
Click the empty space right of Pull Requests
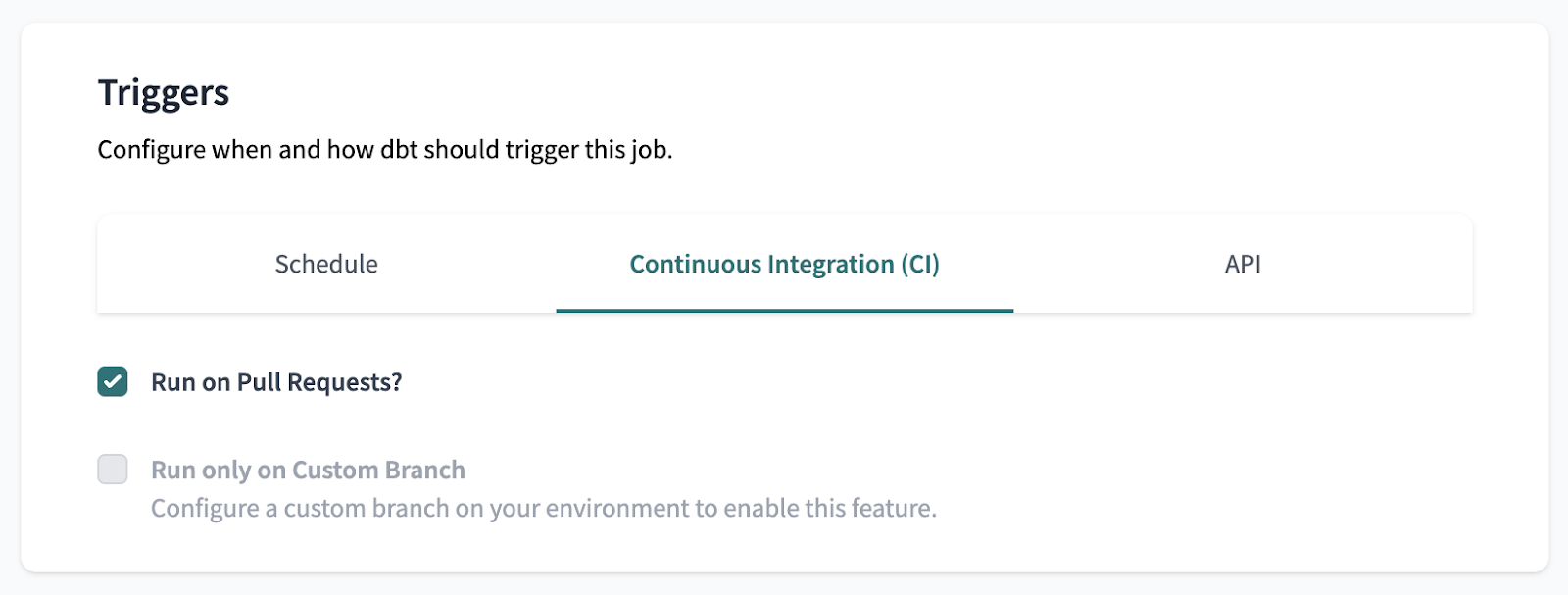coord(882,382)
